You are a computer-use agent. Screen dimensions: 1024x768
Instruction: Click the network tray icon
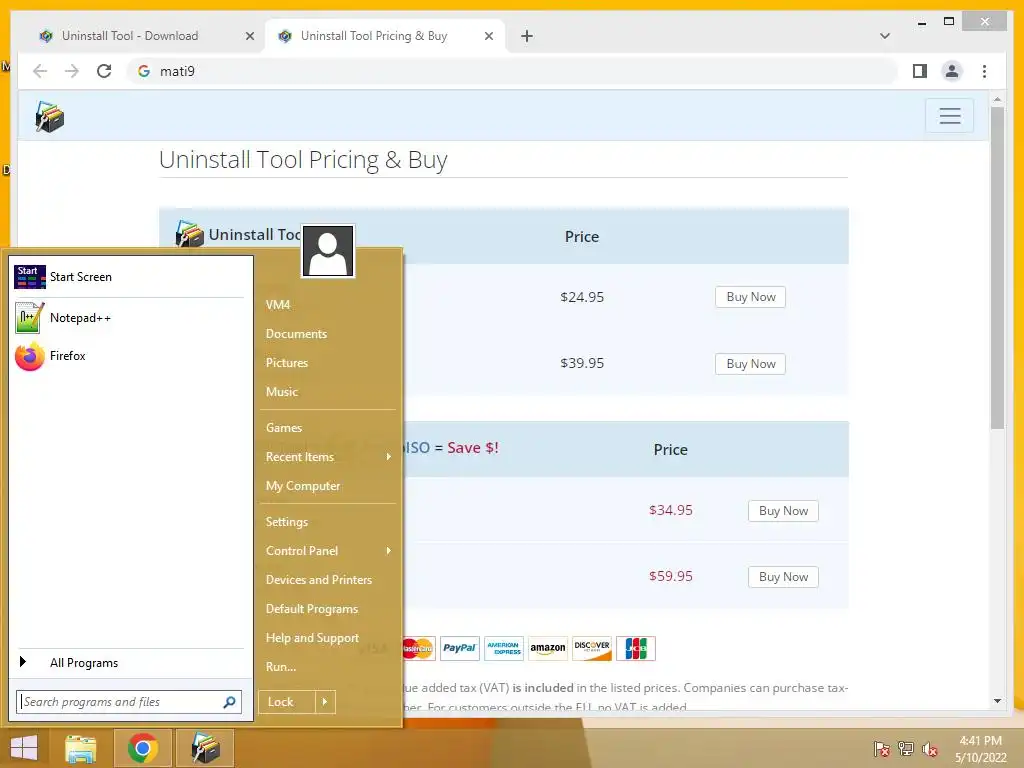coord(906,749)
